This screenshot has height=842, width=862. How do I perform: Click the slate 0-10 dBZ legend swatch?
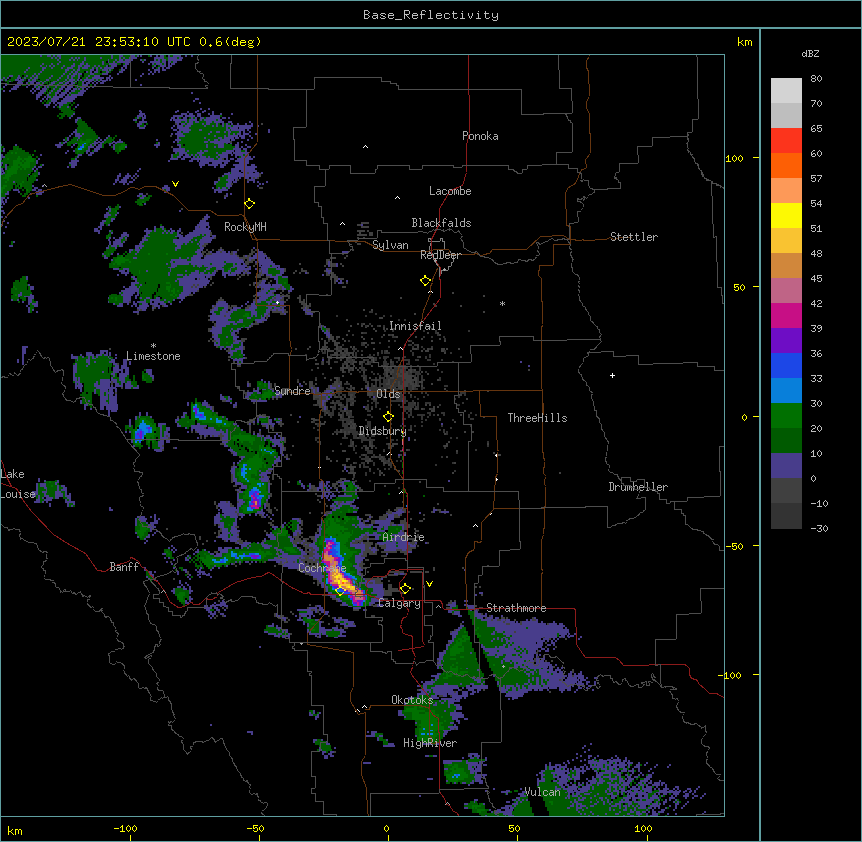786,466
